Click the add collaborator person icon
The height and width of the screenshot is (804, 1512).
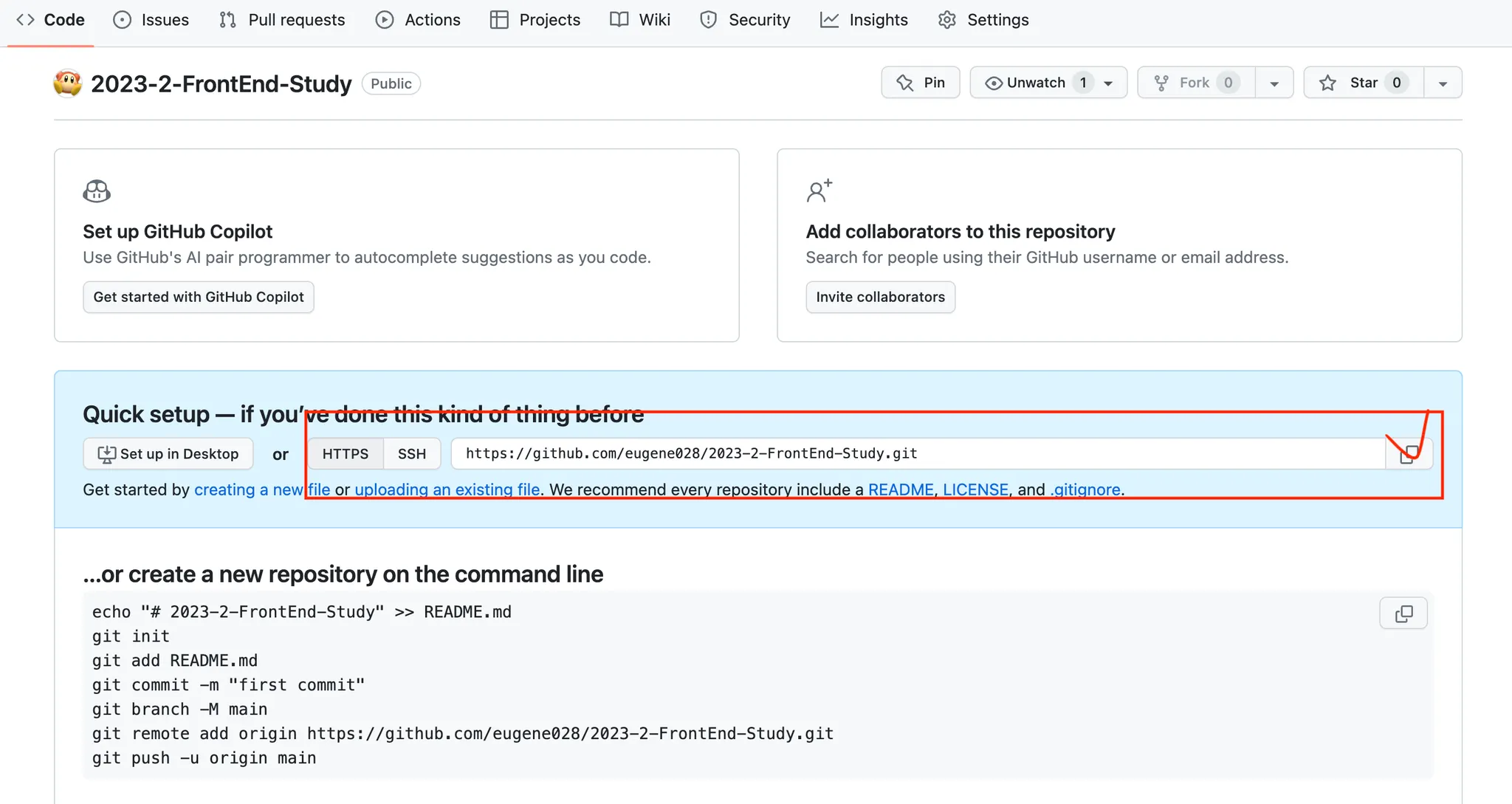tap(819, 191)
